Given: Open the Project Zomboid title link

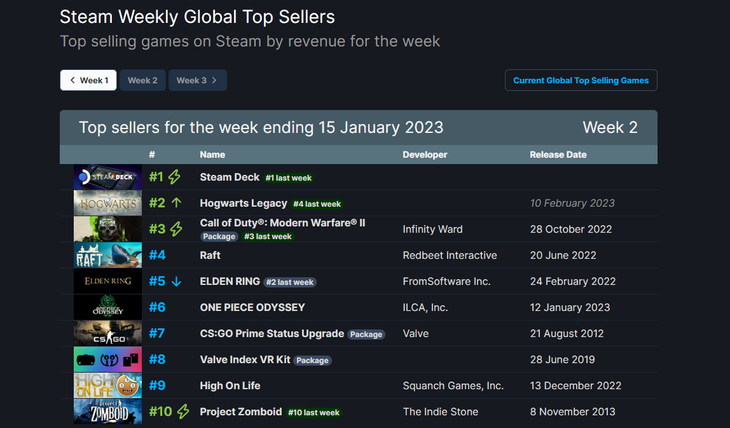Looking at the screenshot, I should tap(241, 412).
